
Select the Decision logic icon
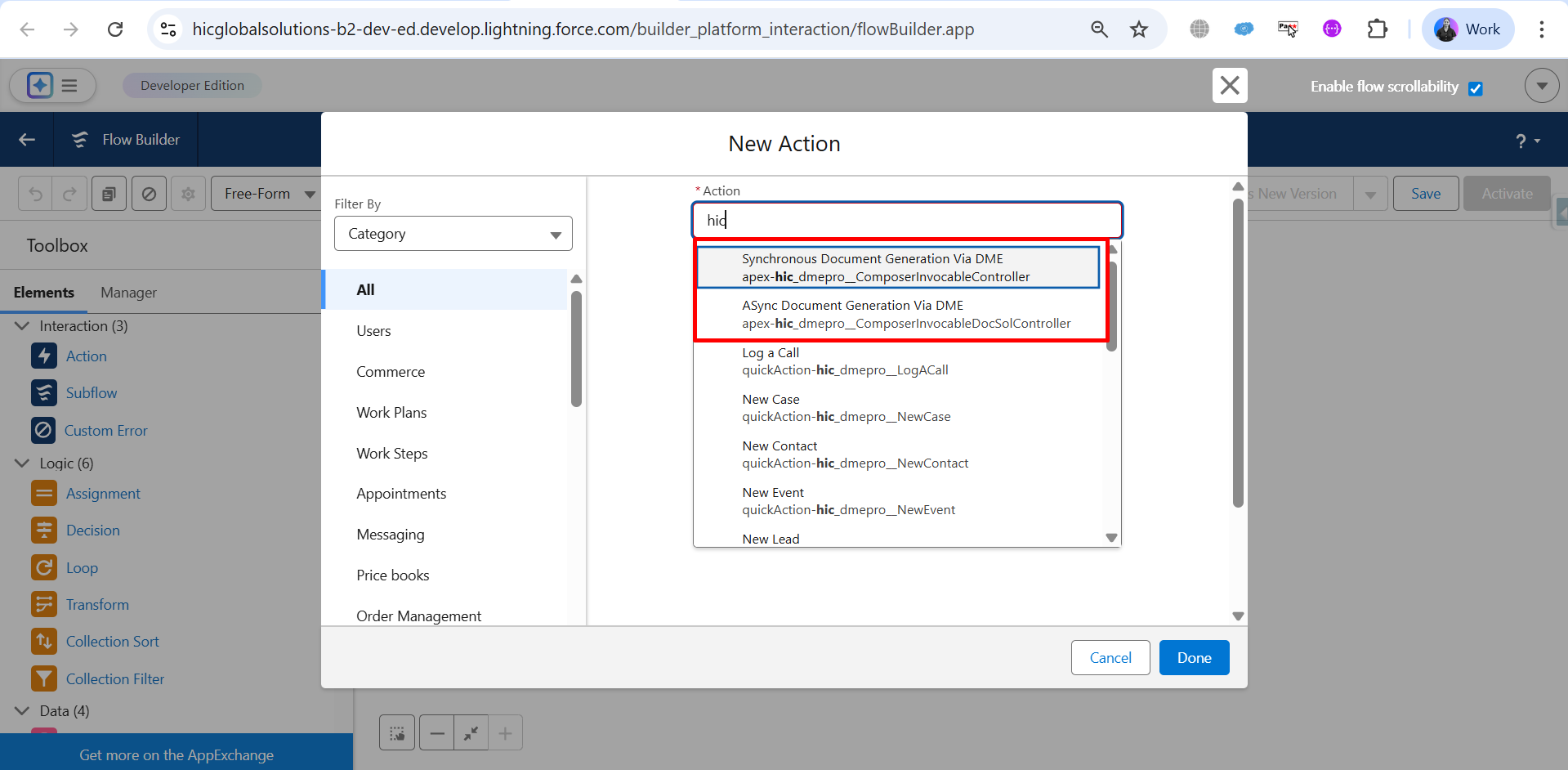coord(44,530)
